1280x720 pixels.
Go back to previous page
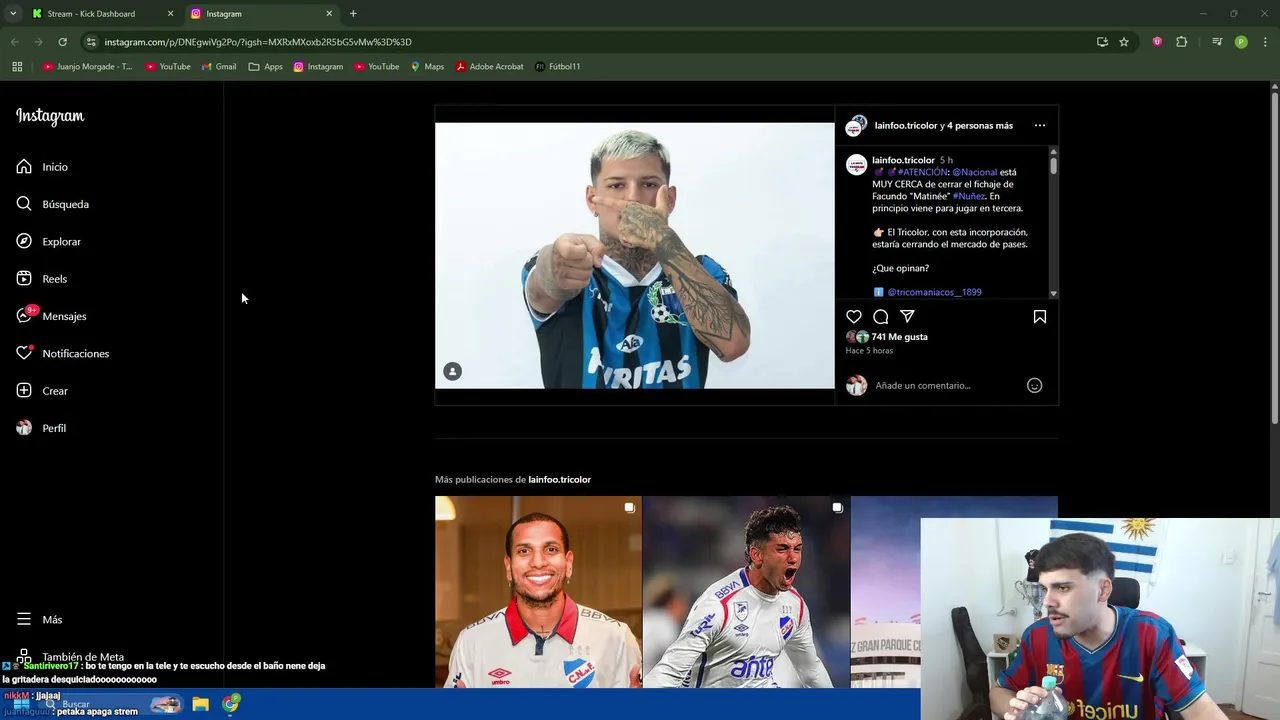(x=14, y=42)
